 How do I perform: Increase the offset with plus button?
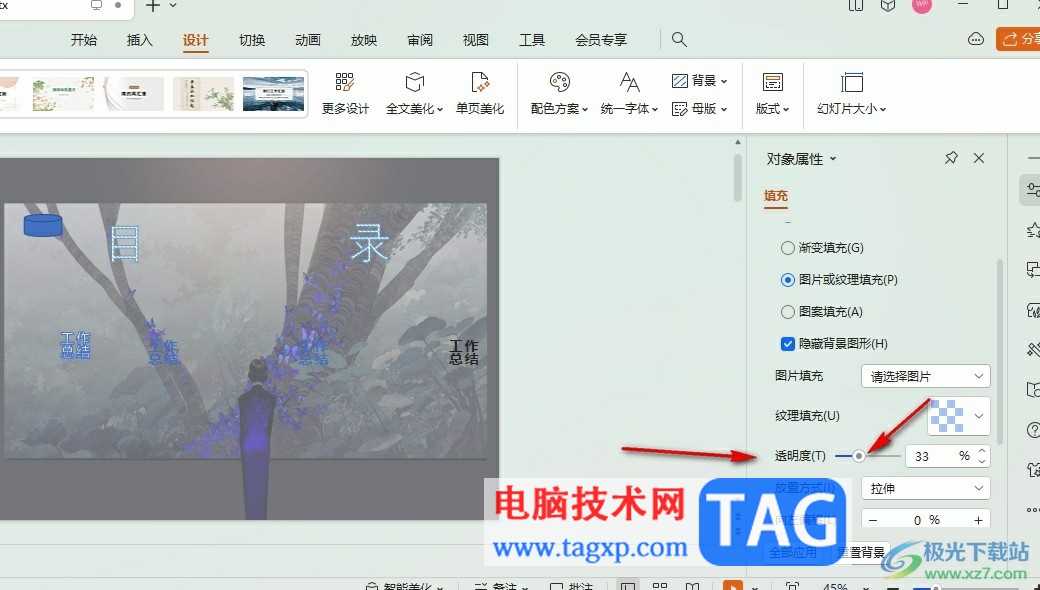pyautogui.click(x=978, y=520)
